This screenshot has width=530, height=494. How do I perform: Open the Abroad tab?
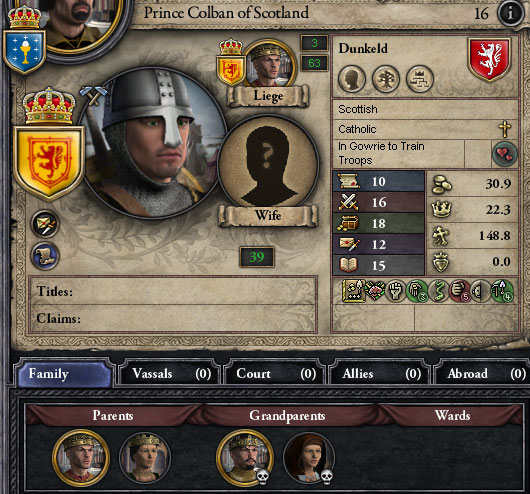tap(483, 374)
